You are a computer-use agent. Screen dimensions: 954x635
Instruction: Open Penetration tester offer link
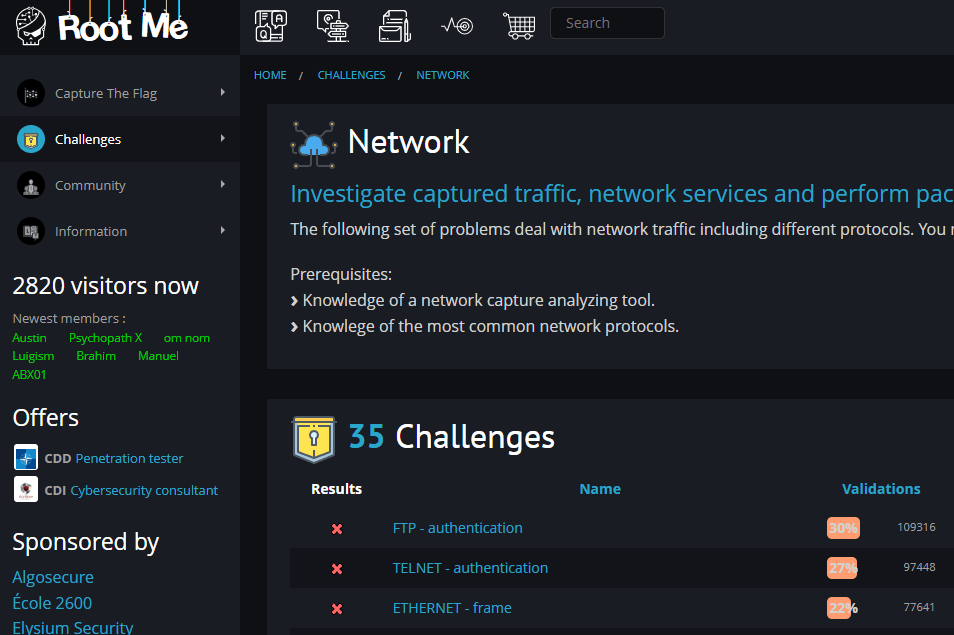click(129, 458)
